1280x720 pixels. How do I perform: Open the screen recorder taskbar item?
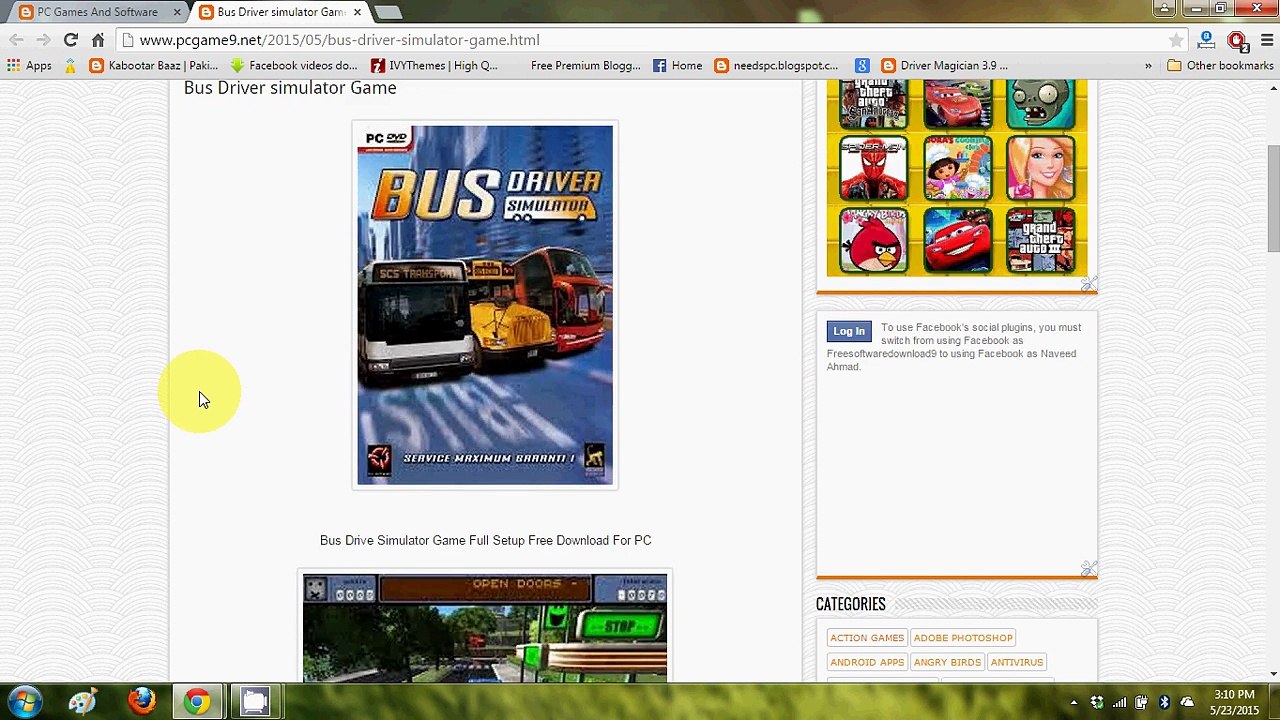(x=255, y=702)
